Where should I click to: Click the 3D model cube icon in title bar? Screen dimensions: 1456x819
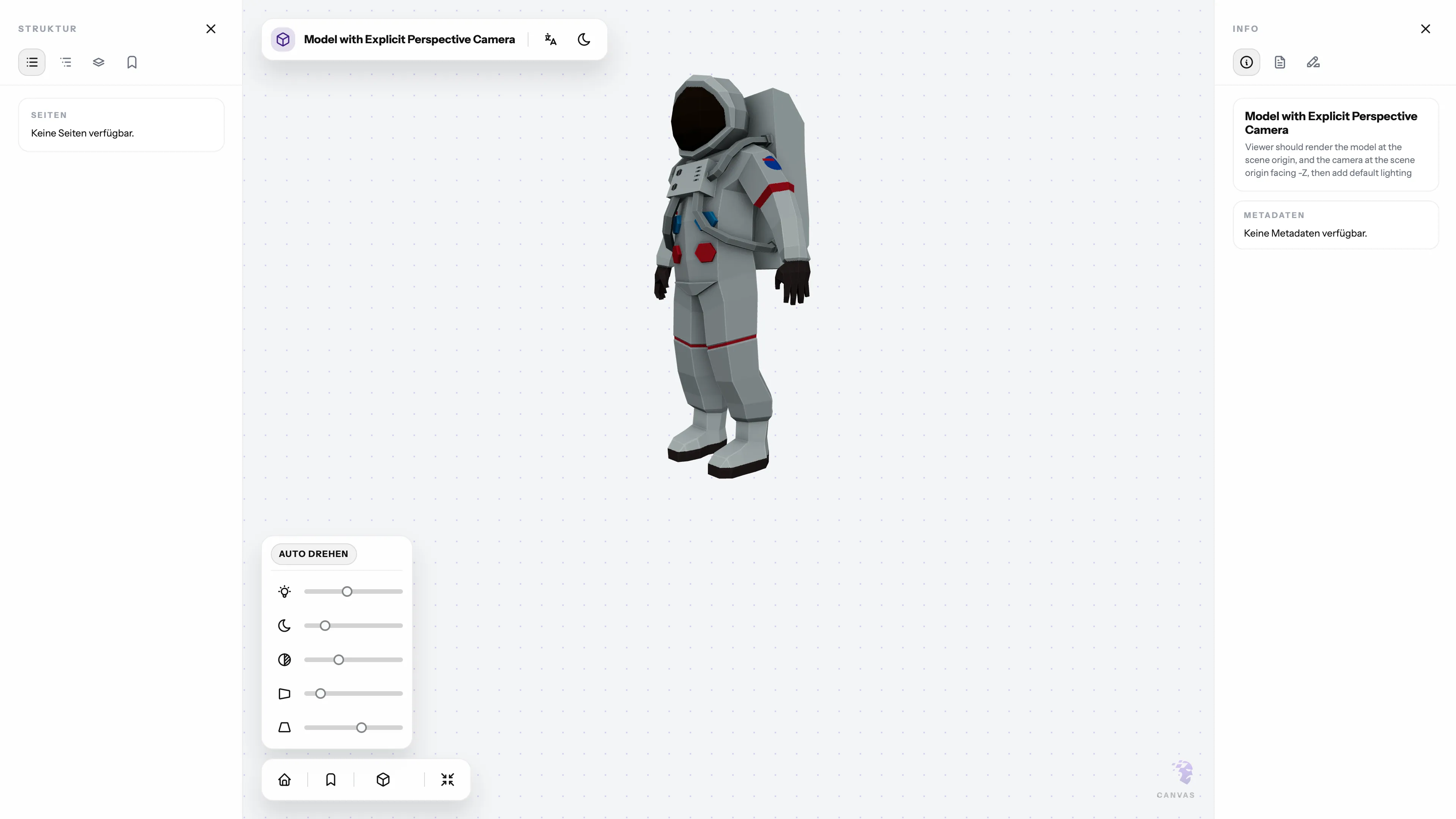[x=283, y=39]
